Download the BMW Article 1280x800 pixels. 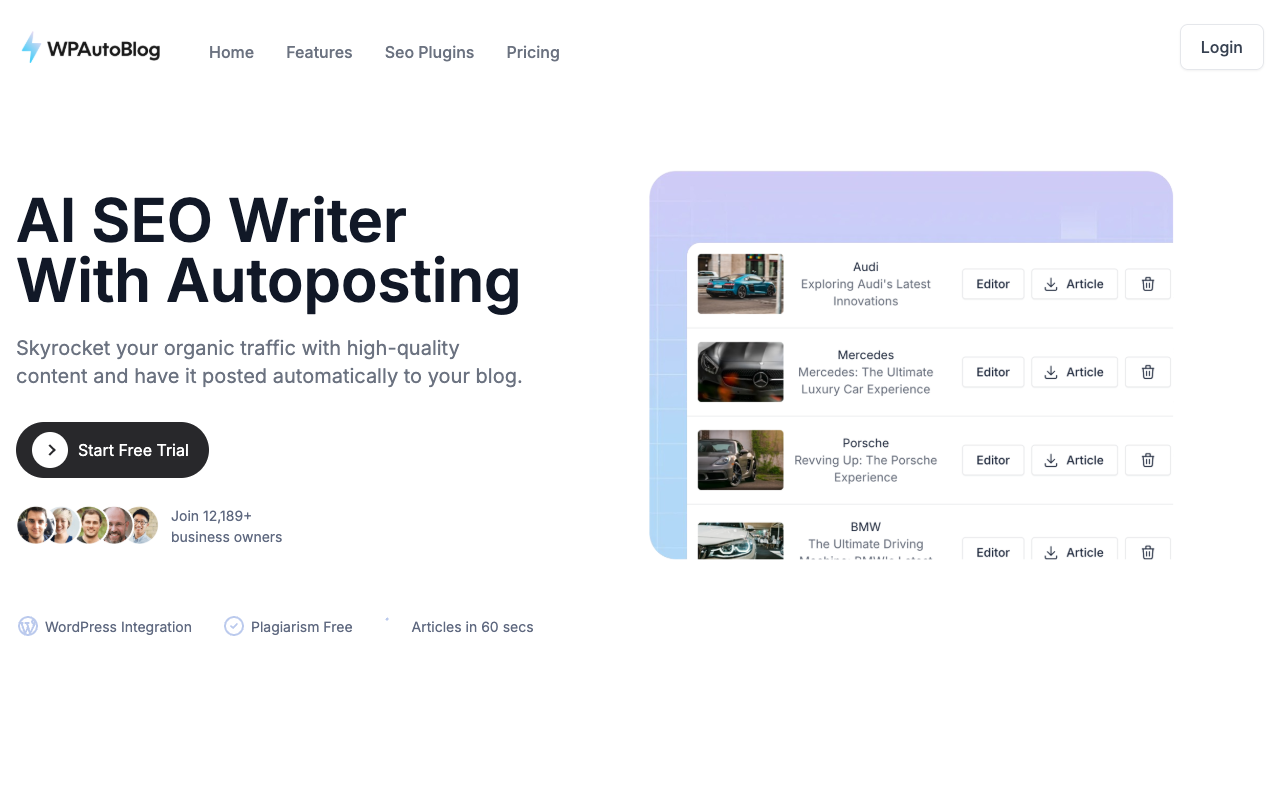pyautogui.click(x=1074, y=549)
